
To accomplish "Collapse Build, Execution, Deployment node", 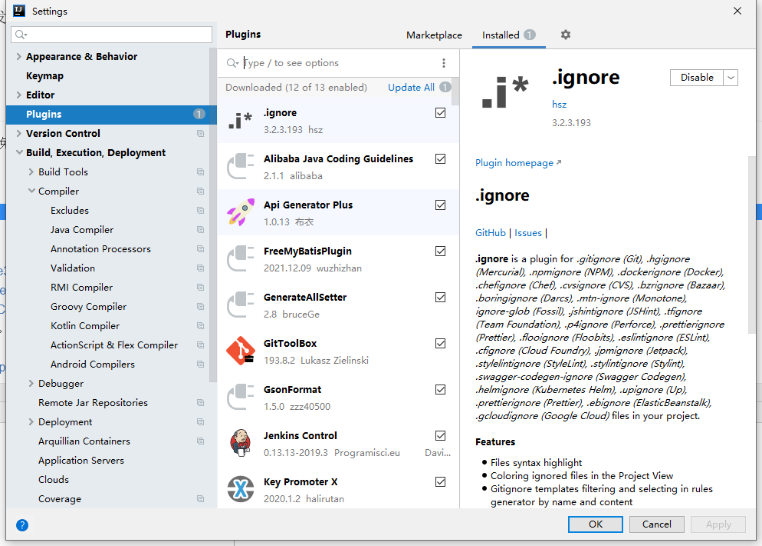I will tap(19, 153).
